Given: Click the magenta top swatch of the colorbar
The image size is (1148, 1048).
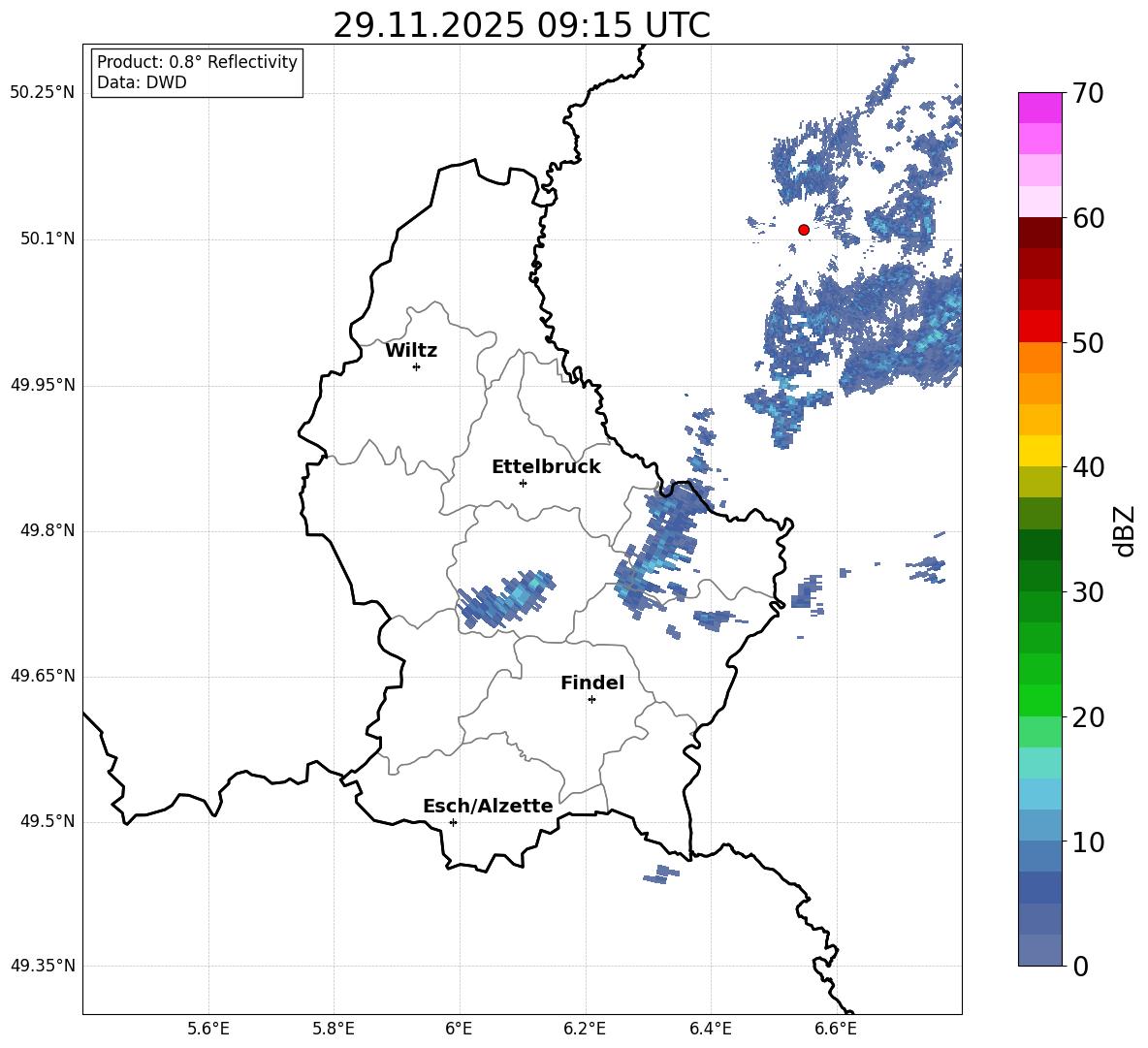Looking at the screenshot, I should [1039, 108].
